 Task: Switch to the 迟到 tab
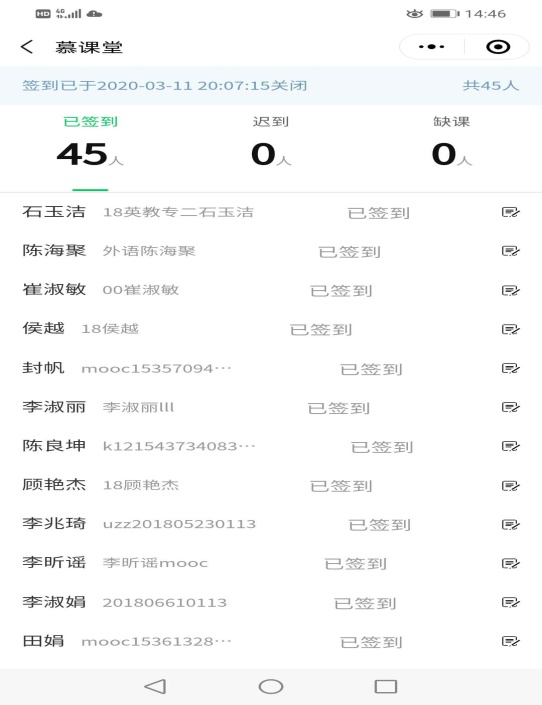point(271,142)
